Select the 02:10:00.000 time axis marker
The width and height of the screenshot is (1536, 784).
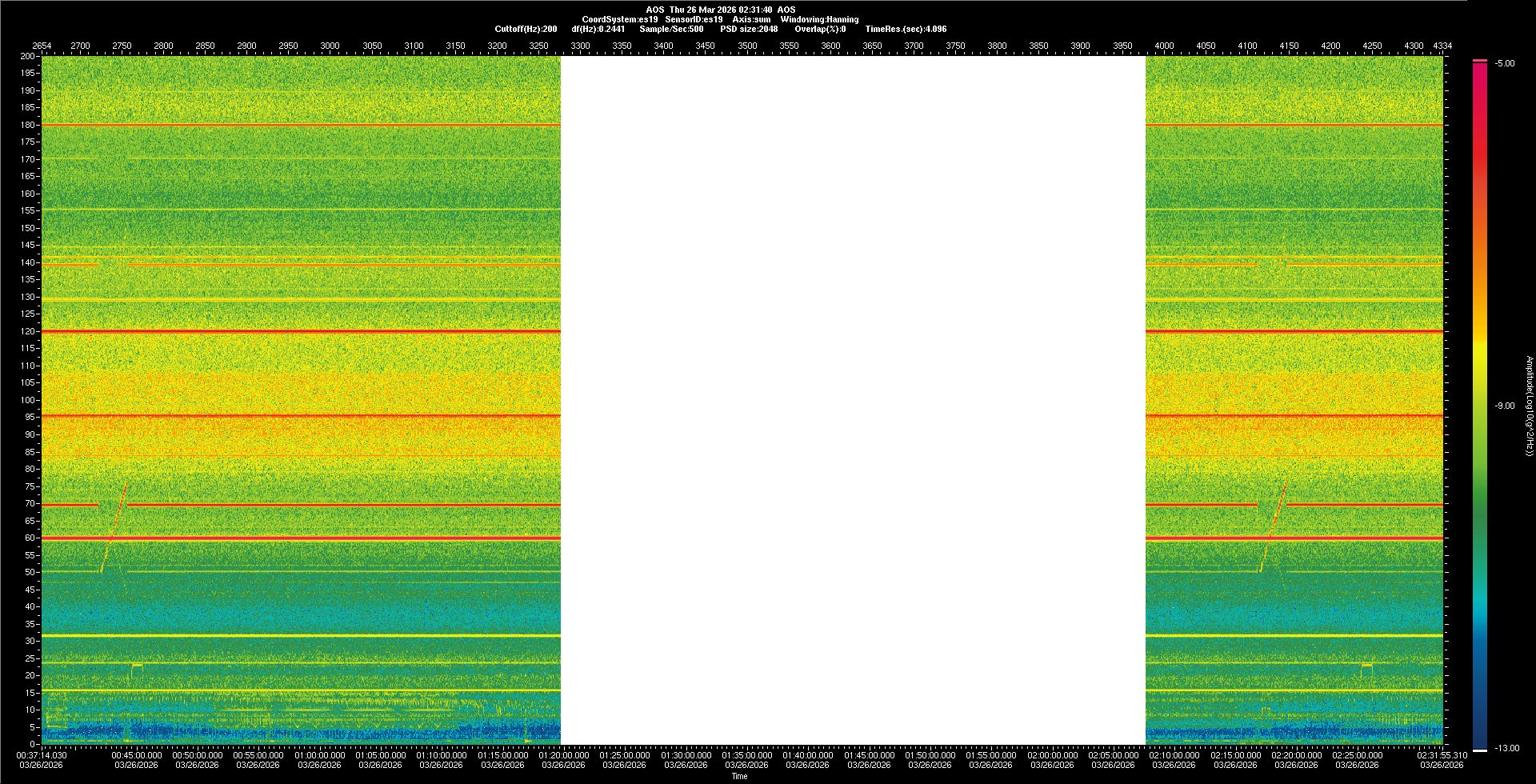coord(1174,755)
